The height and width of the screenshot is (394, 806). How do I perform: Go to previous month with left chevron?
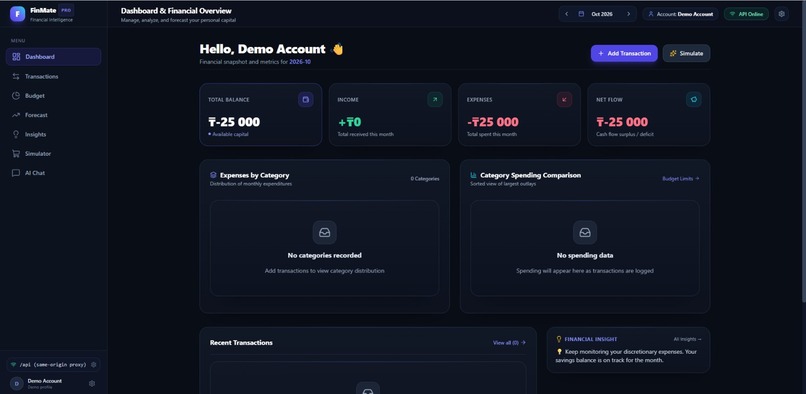(566, 14)
